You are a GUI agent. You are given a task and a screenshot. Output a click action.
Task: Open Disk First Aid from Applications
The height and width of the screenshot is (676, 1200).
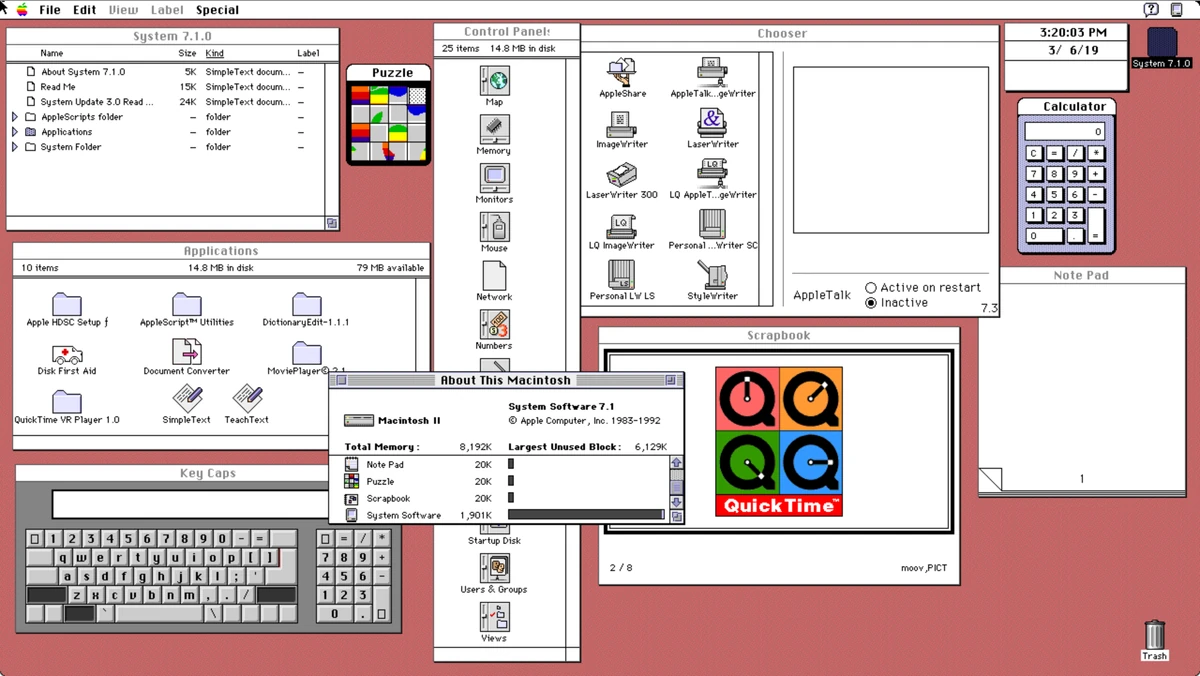pos(66,356)
